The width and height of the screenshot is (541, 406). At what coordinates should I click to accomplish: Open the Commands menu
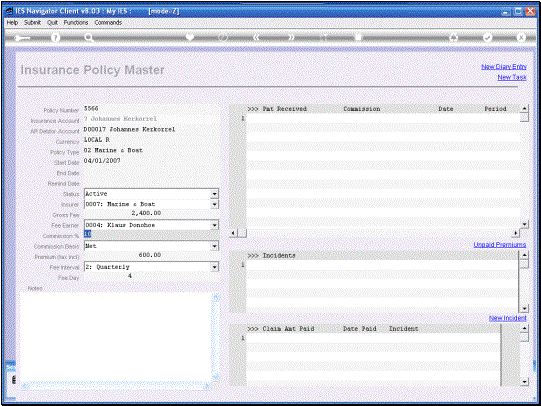click(x=108, y=22)
